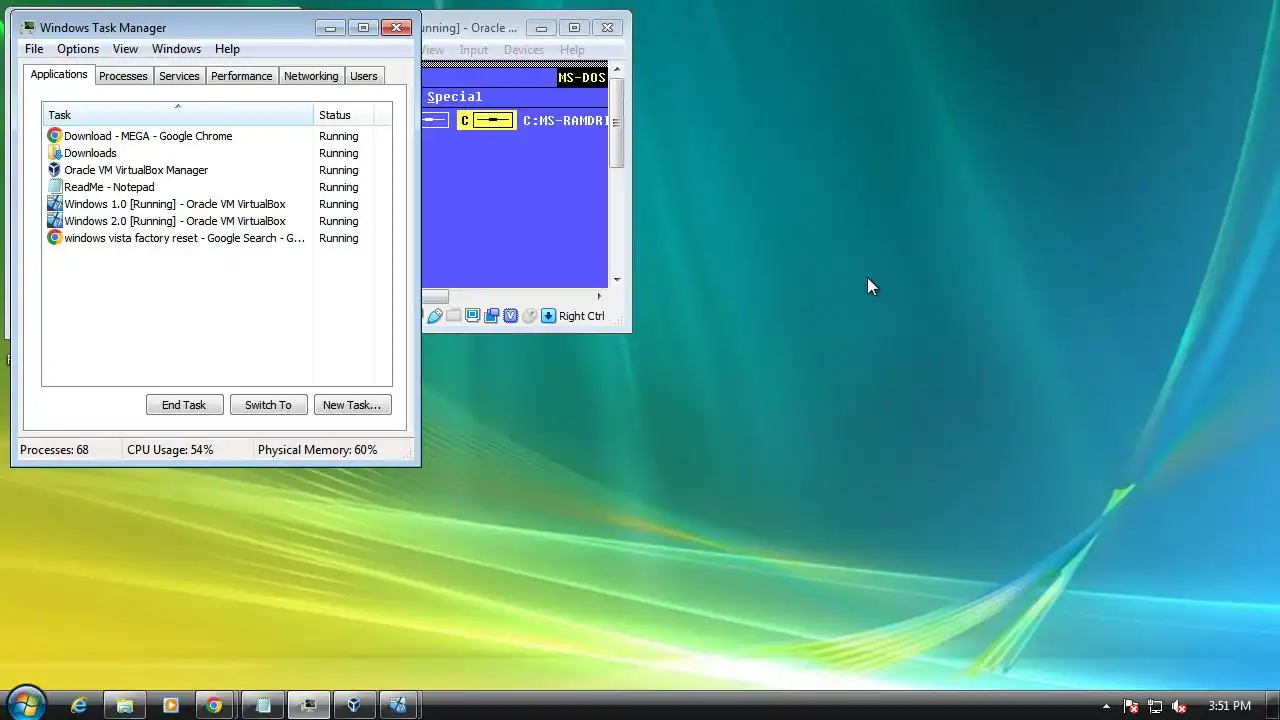Switch to the Performance tab

[241, 76]
